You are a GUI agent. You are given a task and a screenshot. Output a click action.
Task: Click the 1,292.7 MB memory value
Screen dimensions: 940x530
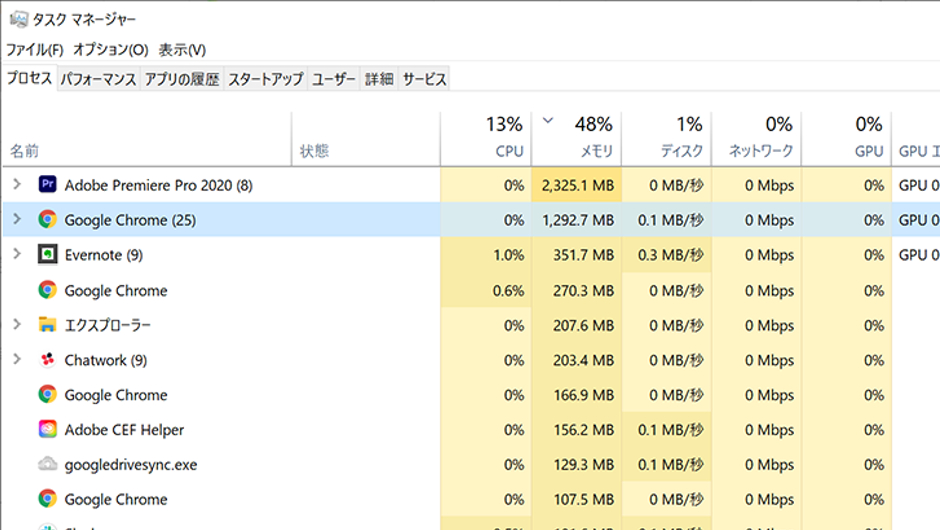(x=578, y=220)
